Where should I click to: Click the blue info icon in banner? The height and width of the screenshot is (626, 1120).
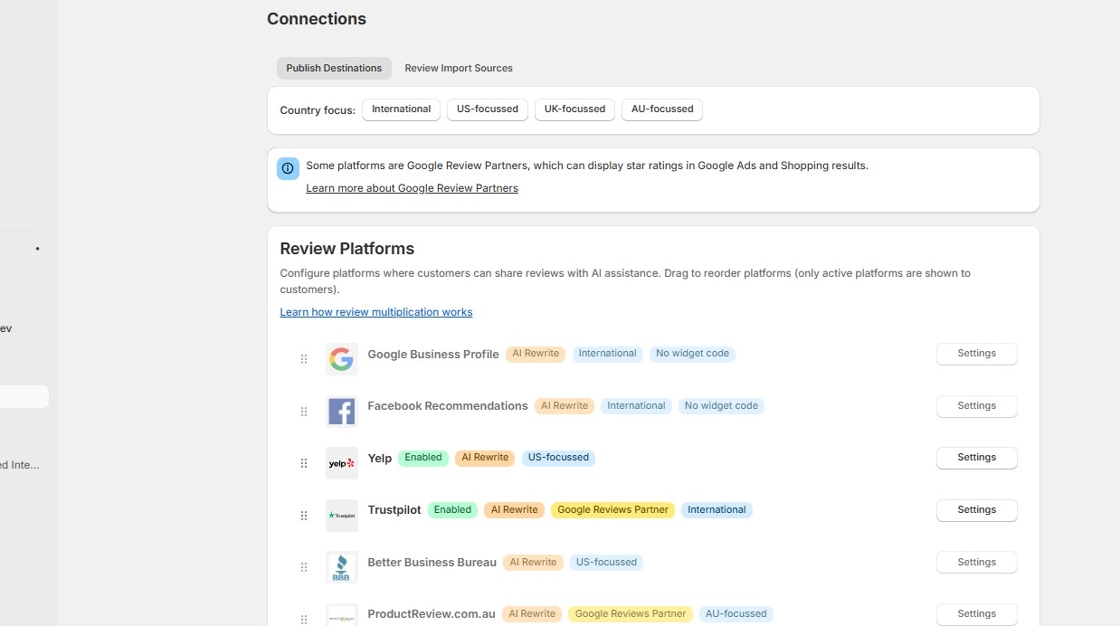pos(288,168)
